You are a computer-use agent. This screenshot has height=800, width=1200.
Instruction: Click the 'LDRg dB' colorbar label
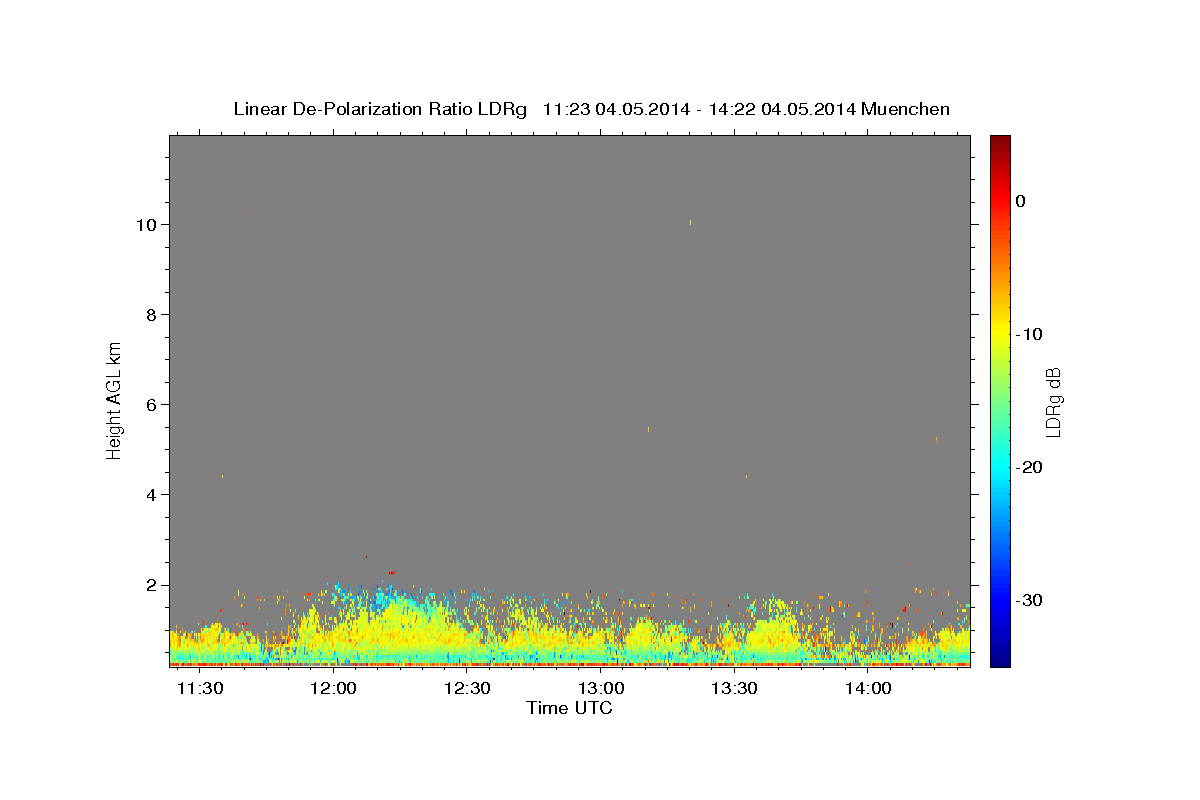[1053, 402]
